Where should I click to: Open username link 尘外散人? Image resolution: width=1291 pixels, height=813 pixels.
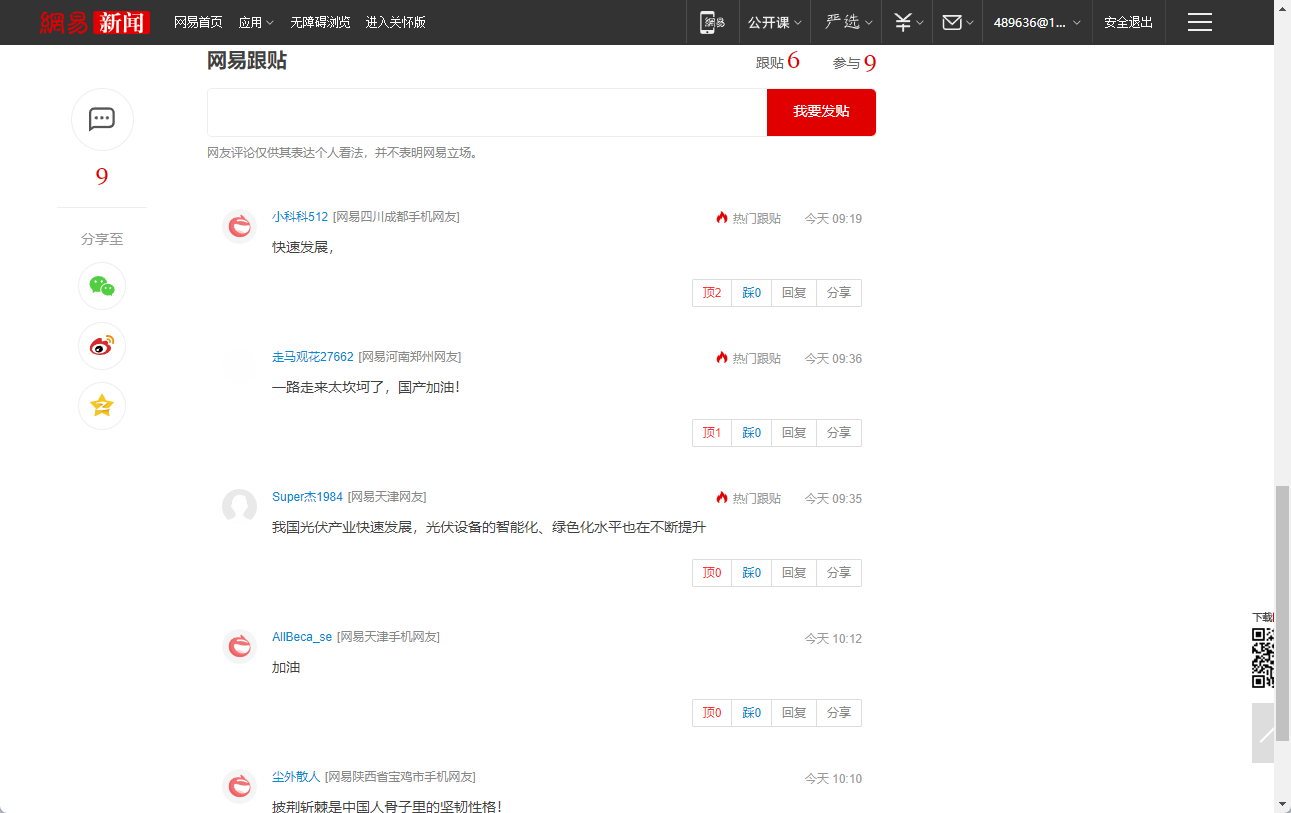[x=296, y=777]
